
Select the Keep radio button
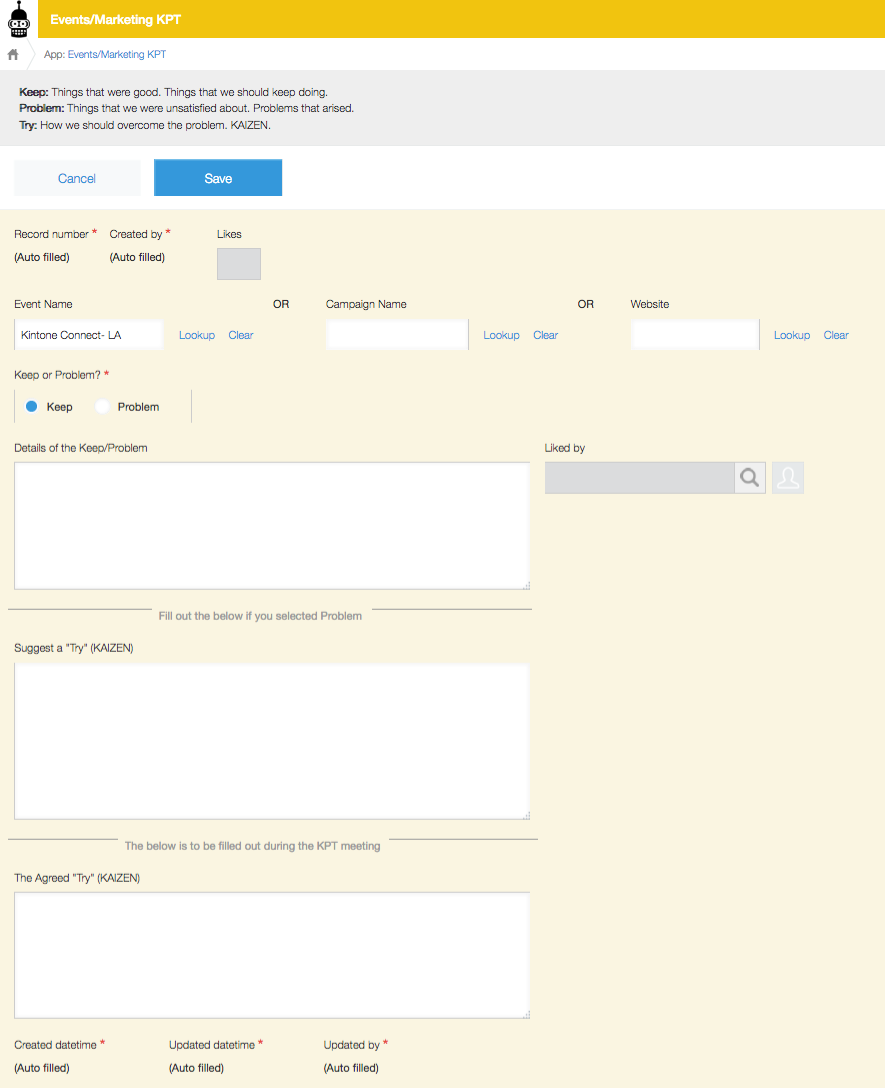click(32, 407)
